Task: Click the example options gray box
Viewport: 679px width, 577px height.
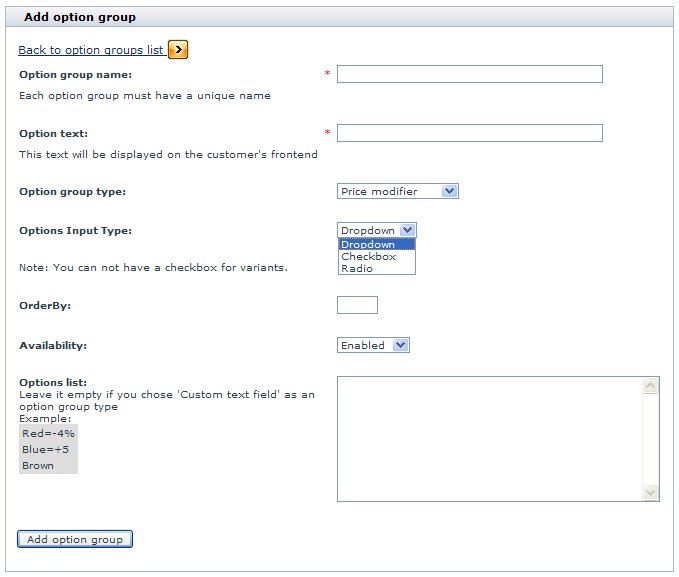Action: (48, 449)
